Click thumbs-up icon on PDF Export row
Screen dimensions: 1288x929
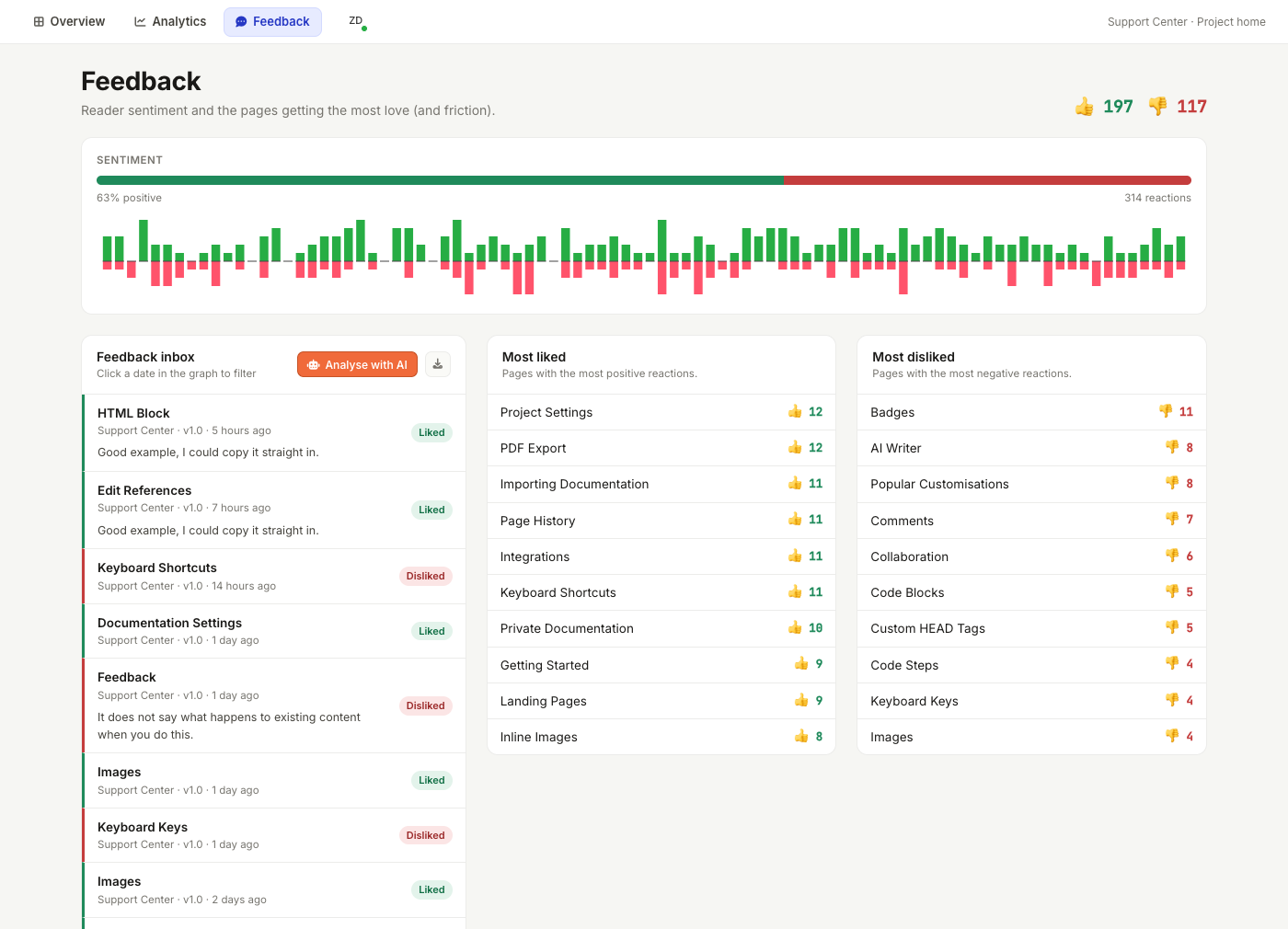coord(795,448)
